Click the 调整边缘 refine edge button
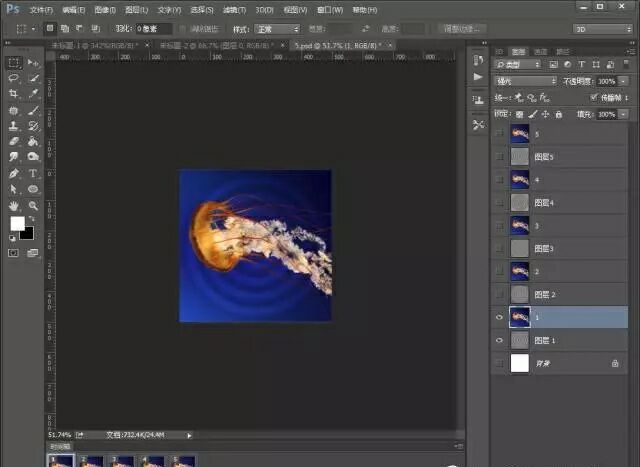The image size is (640, 467). click(x=463, y=29)
